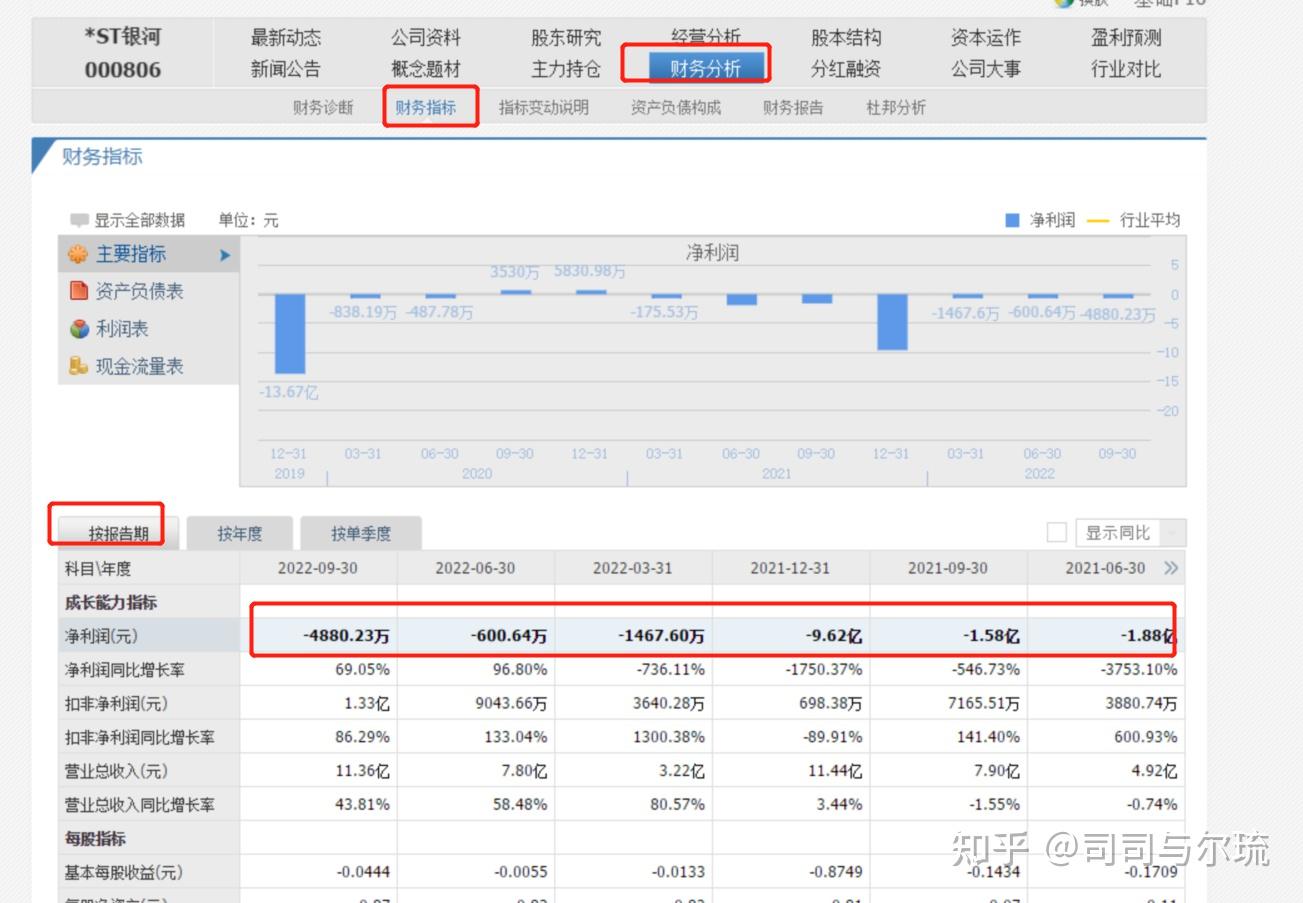Click the arrow beside 主要指标

(225, 255)
